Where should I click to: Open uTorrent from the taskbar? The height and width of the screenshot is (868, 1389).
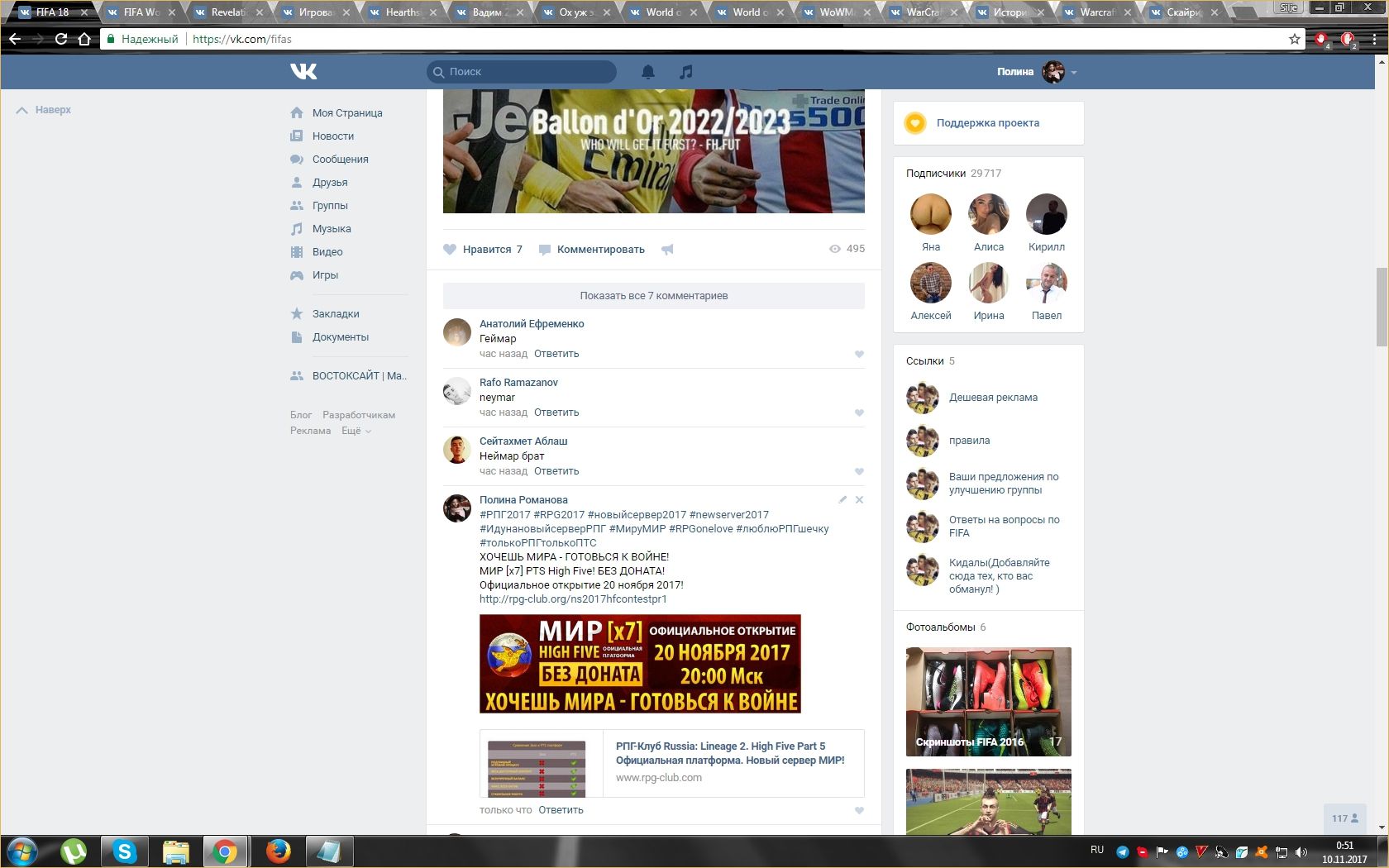74,851
